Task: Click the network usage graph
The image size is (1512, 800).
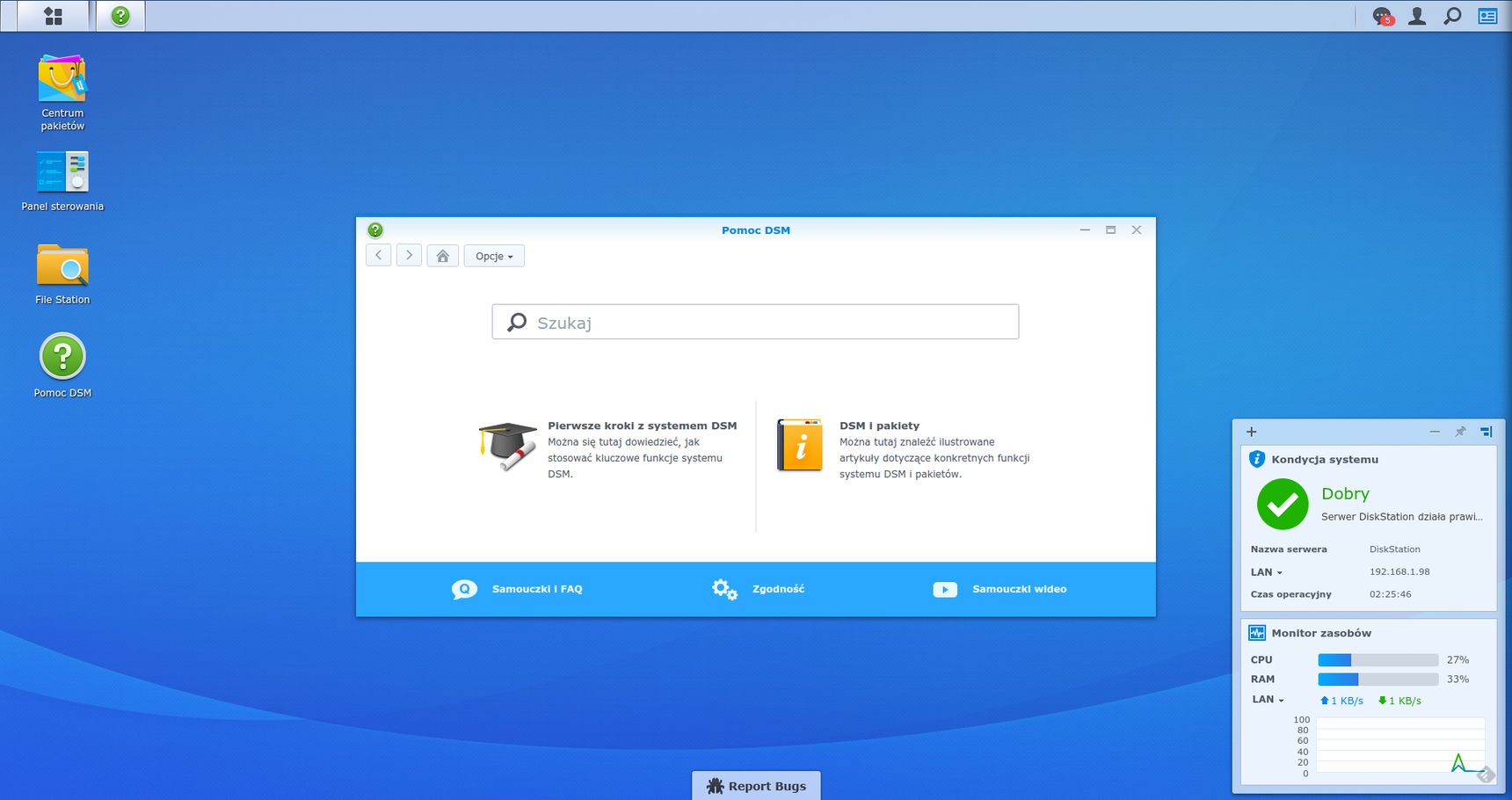Action: 1400,745
